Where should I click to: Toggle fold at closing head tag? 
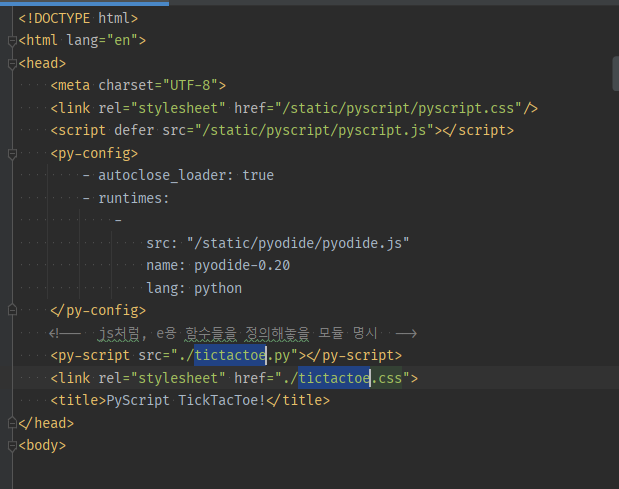12,423
